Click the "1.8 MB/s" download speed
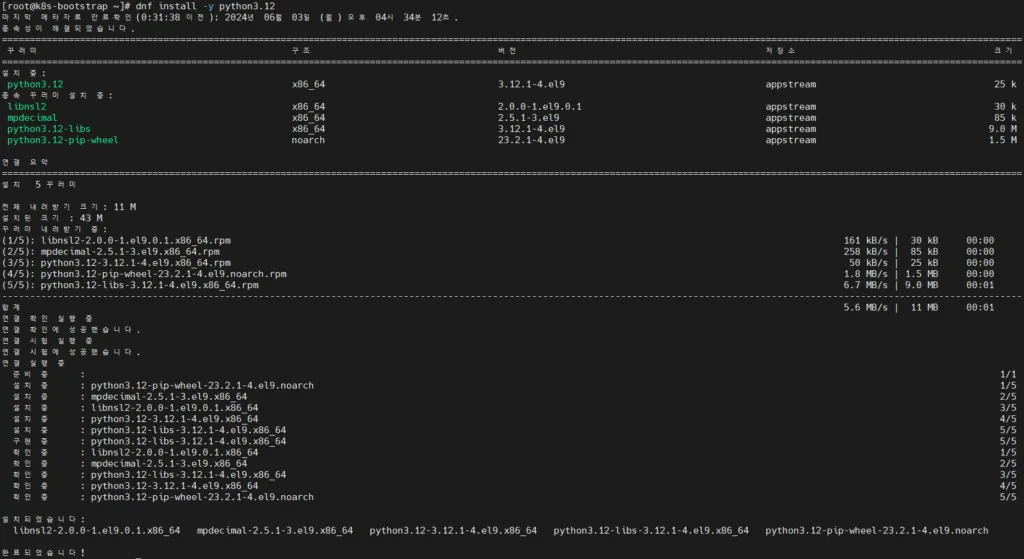Screen dimensions: 1024x559 pos(865,274)
